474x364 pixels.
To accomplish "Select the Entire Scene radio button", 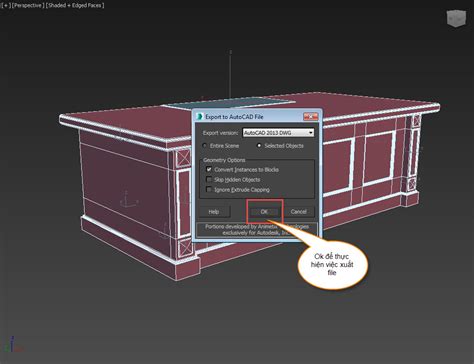I will pyautogui.click(x=204, y=146).
